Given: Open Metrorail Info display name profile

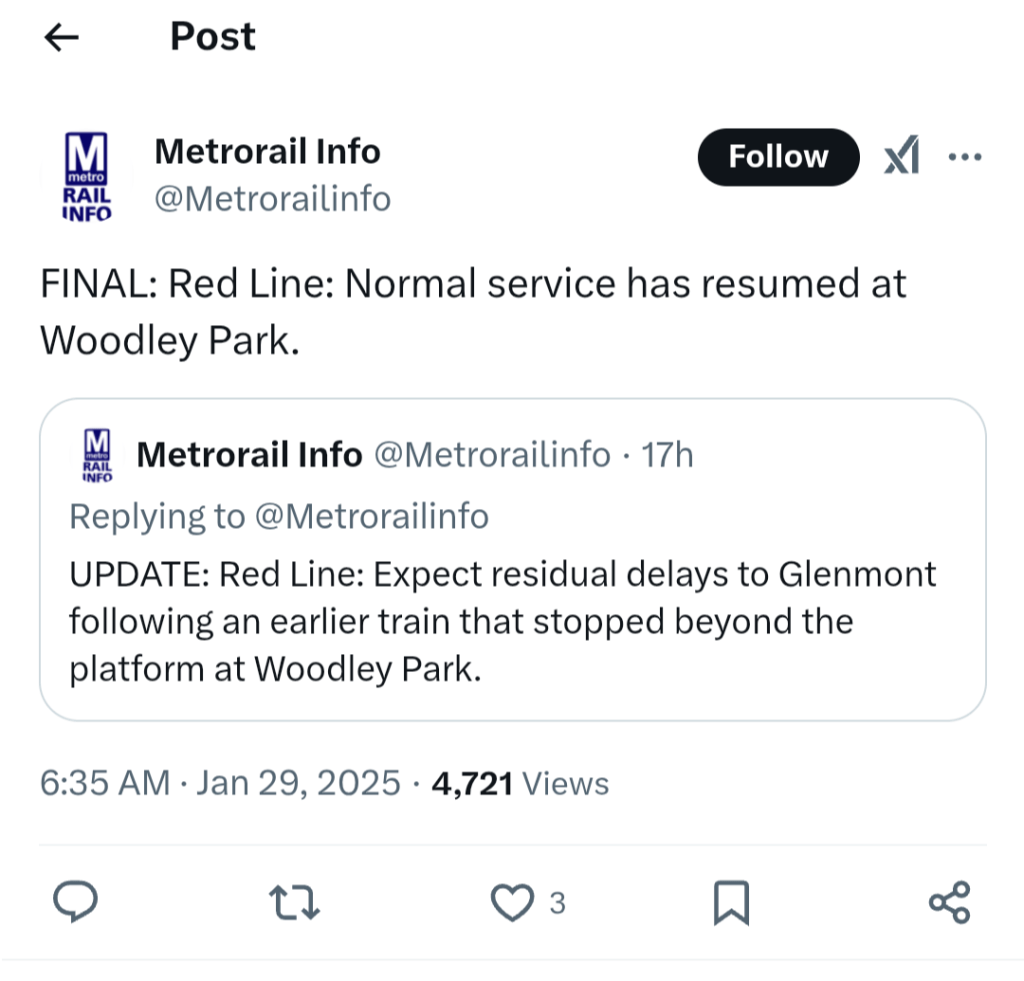Looking at the screenshot, I should pos(267,152).
